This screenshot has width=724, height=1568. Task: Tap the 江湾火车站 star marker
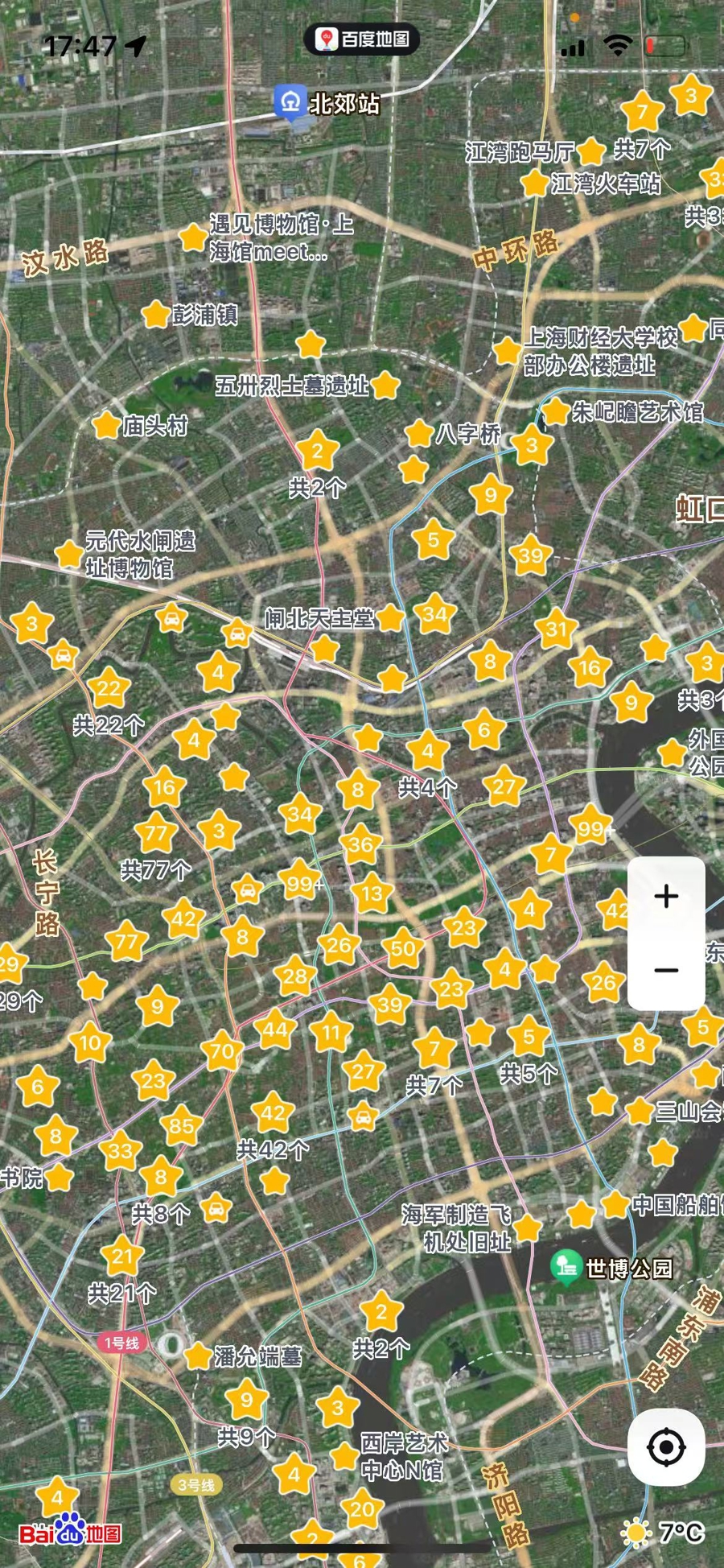[x=534, y=184]
